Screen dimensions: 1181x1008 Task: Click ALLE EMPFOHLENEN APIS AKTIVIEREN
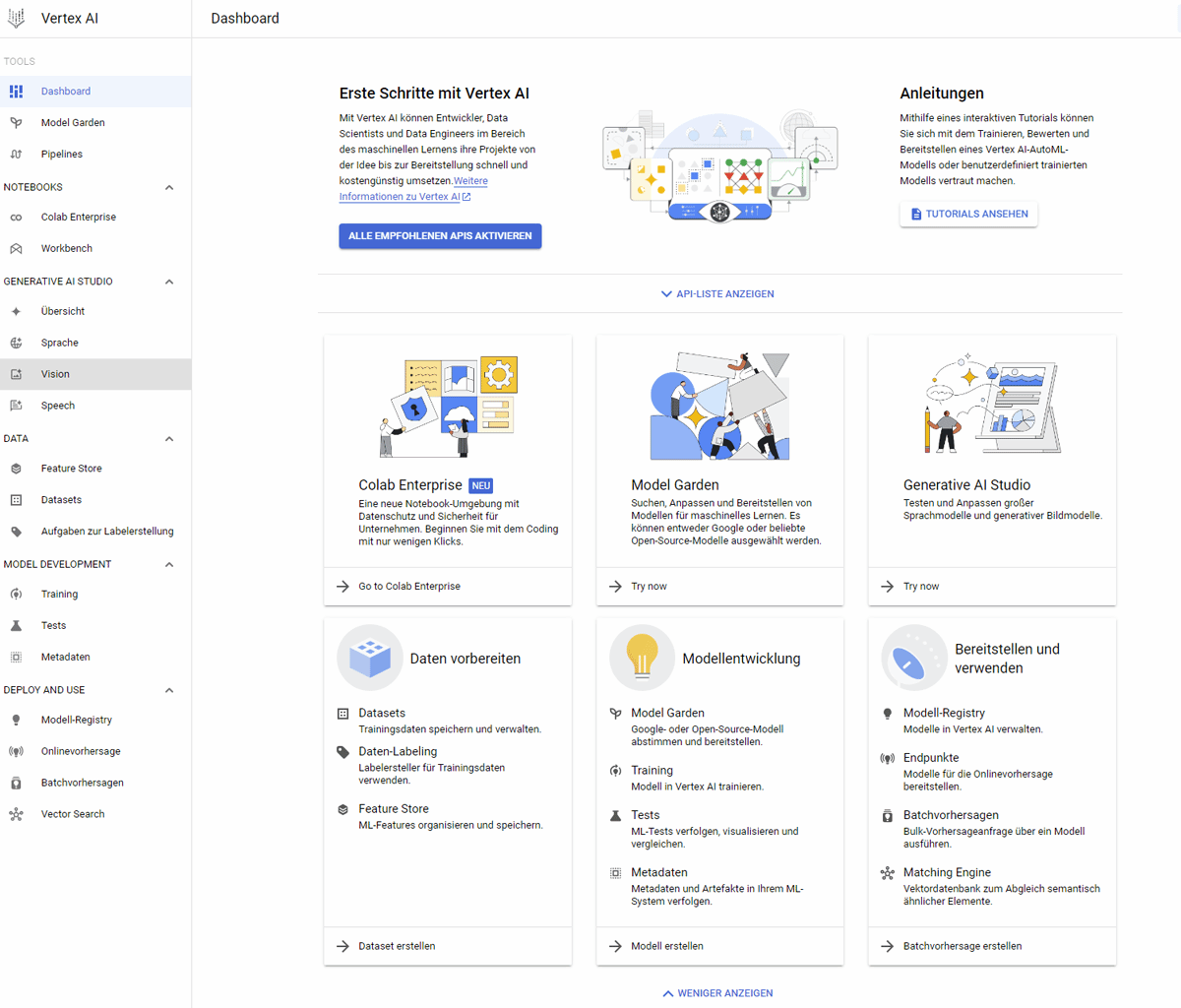[x=440, y=236]
